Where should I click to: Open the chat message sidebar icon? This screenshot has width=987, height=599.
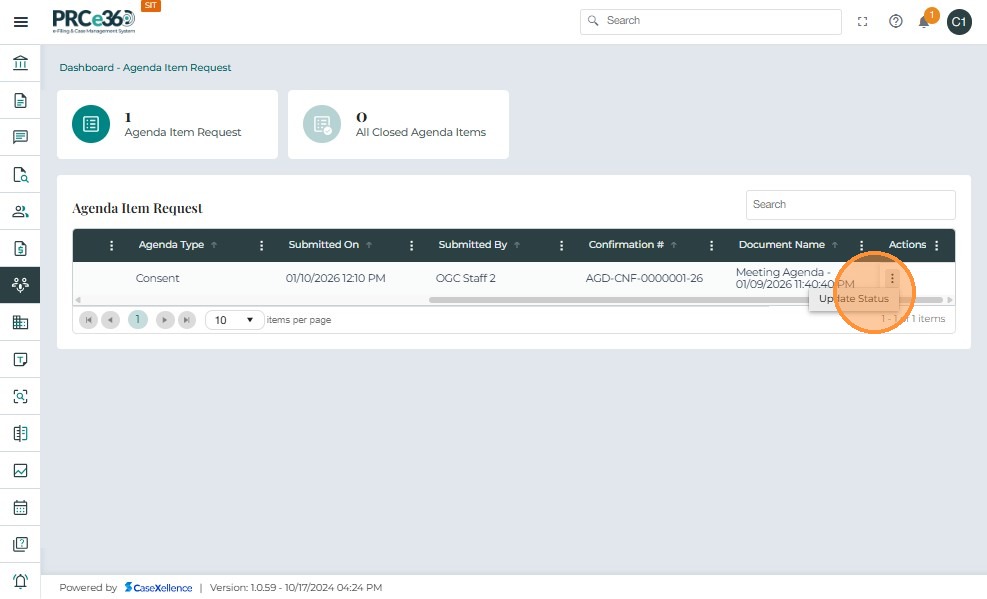coord(20,137)
